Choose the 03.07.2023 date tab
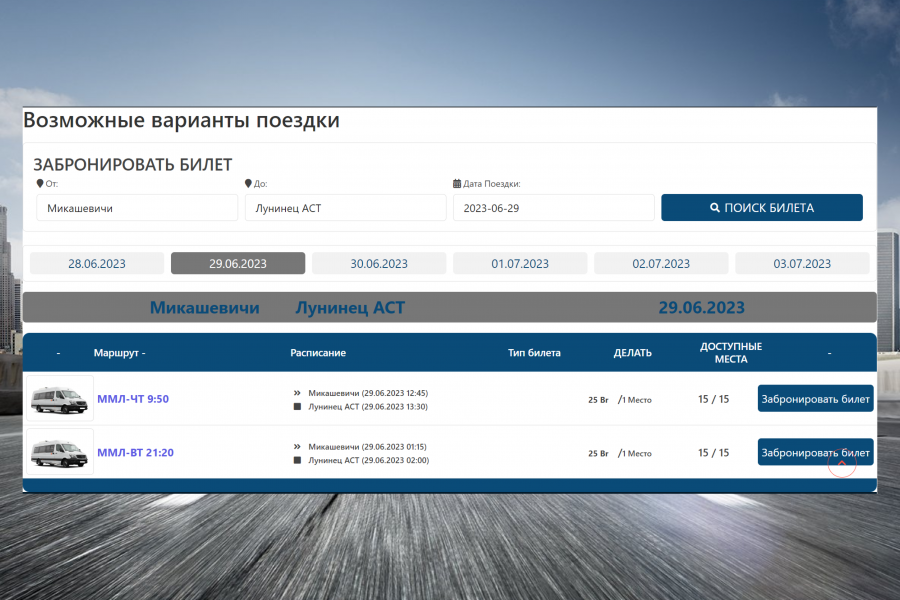Image resolution: width=900 pixels, height=600 pixels. 802,264
